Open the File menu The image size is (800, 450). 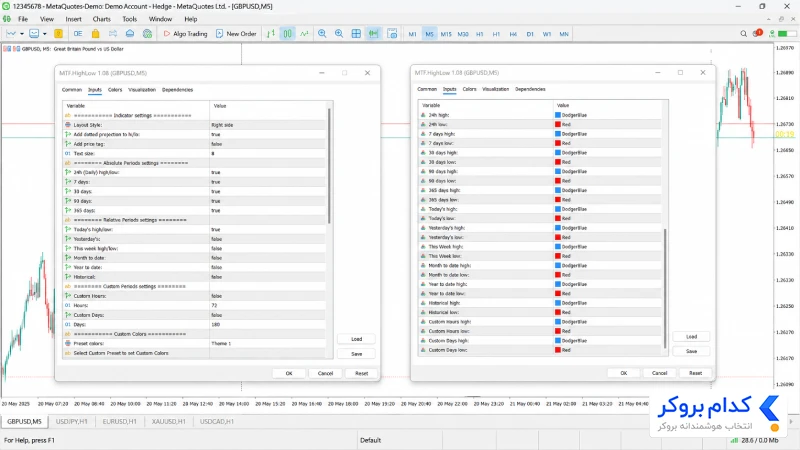[23, 19]
